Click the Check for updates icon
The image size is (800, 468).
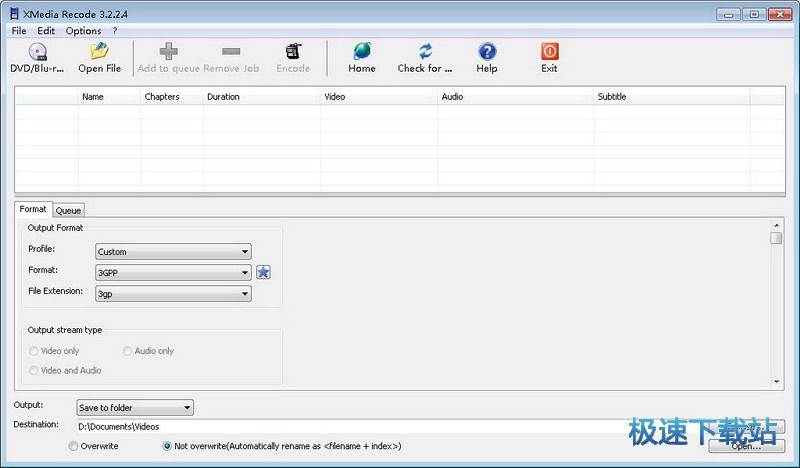point(425,51)
